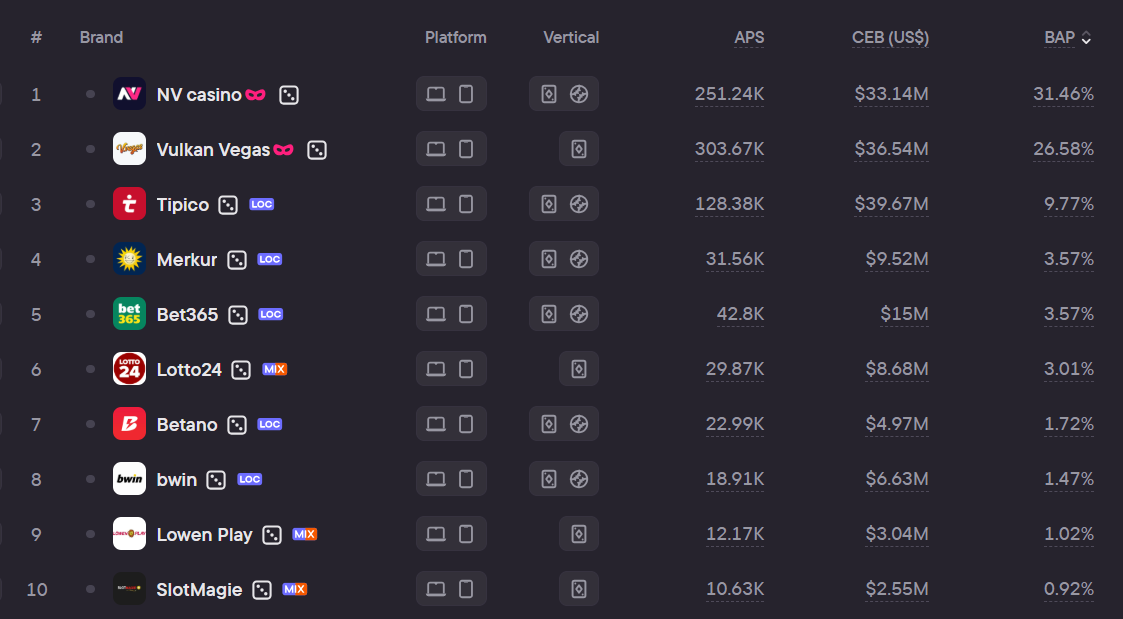1123x619 pixels.
Task: Toggle the status dot beside SlotMagie
Action: pyautogui.click(x=90, y=589)
